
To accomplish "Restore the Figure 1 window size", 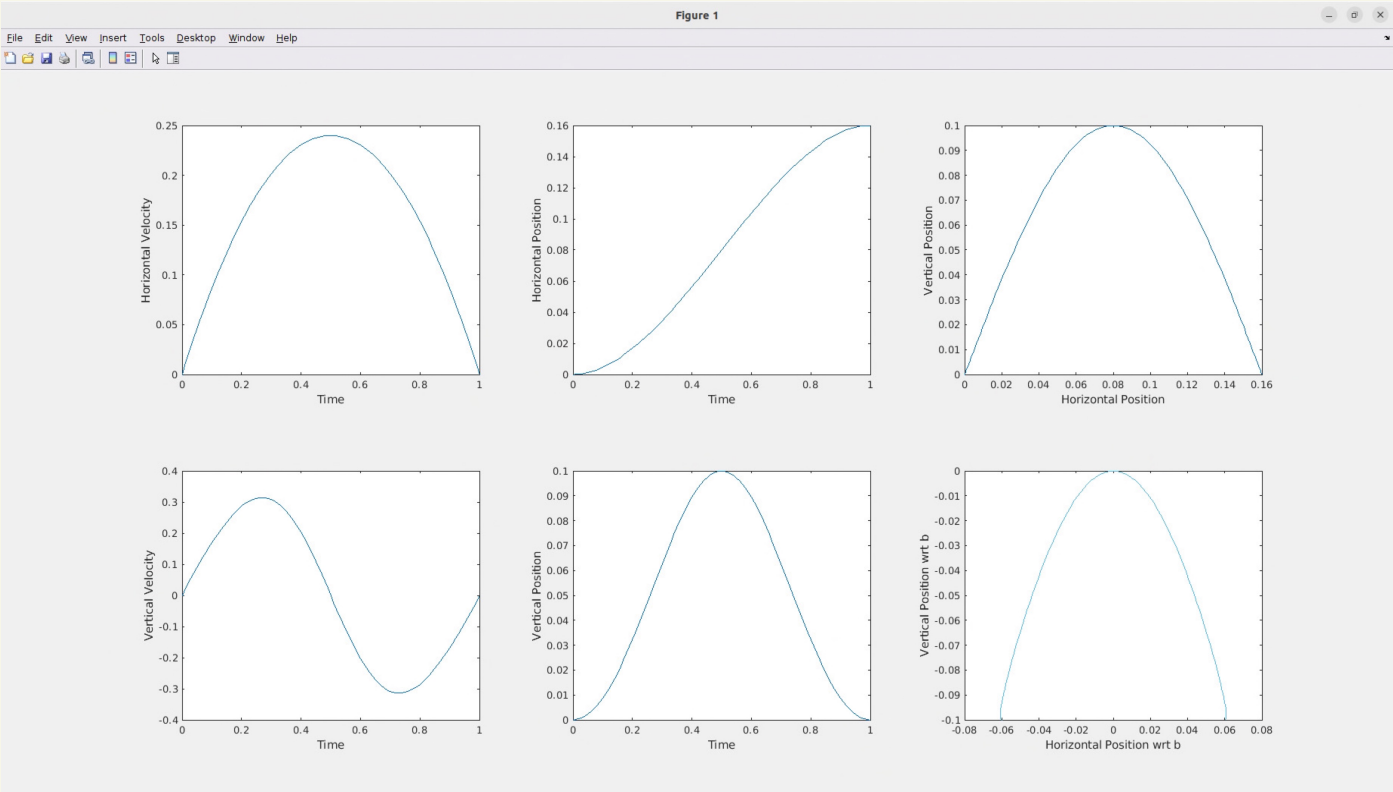I will [1354, 14].
